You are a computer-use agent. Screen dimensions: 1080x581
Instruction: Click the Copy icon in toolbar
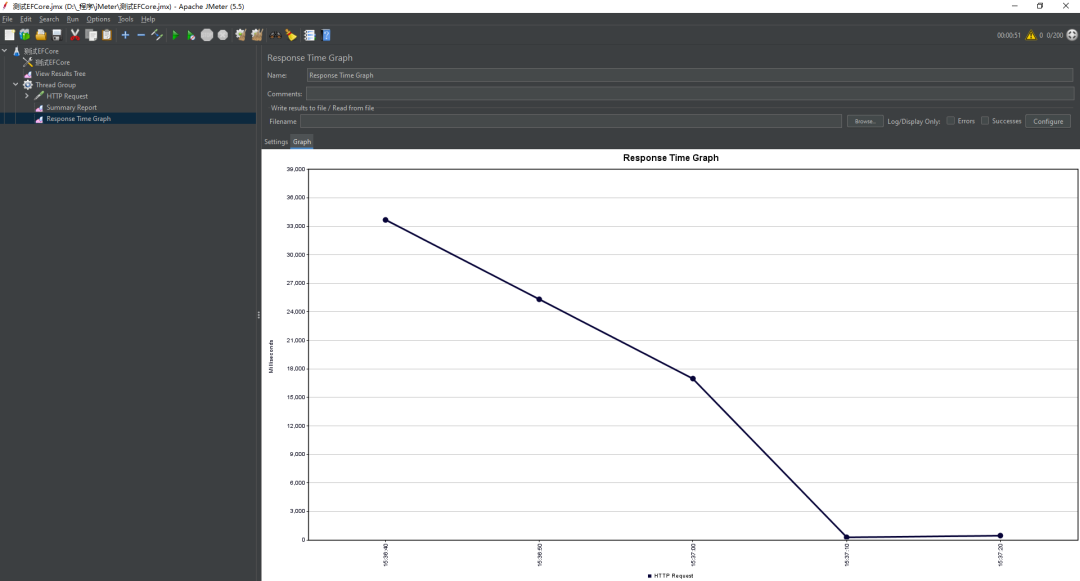(91, 35)
